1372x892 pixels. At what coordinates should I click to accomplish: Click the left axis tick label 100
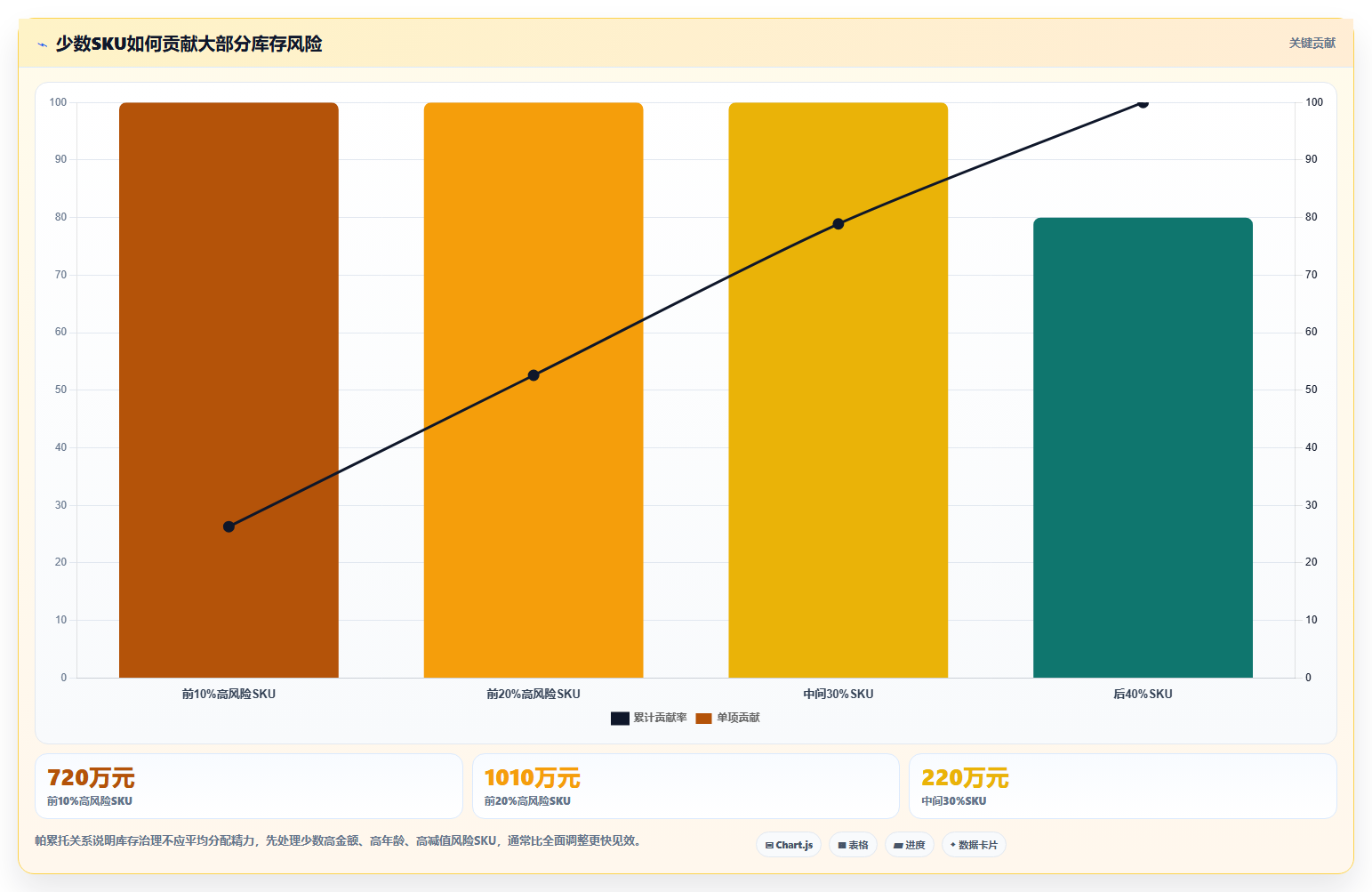pyautogui.click(x=58, y=102)
